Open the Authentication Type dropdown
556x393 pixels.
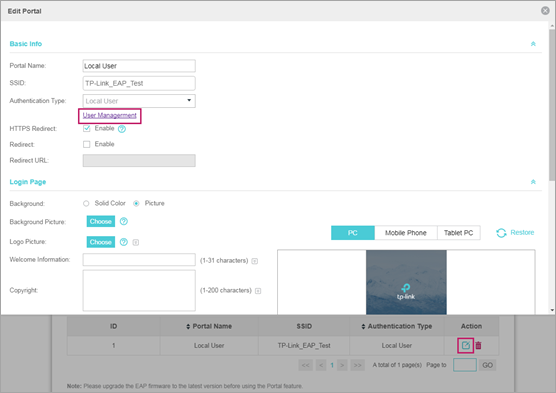click(139, 101)
